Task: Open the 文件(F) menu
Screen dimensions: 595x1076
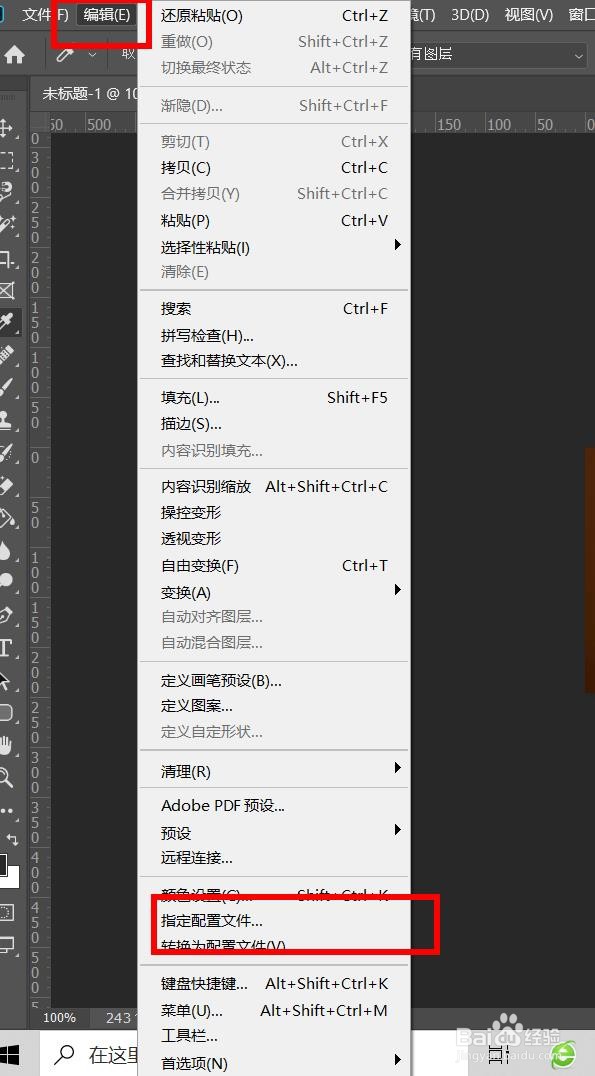Action: tap(45, 14)
